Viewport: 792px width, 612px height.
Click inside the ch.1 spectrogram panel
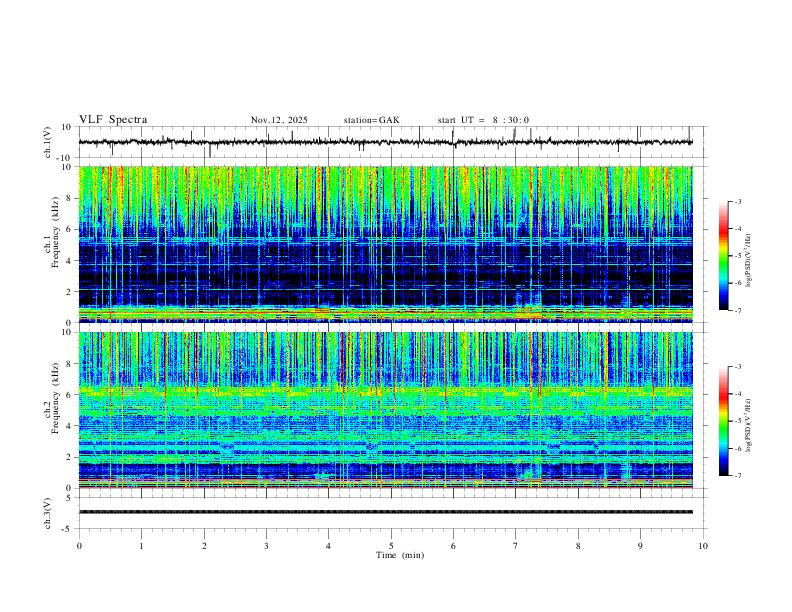[385, 244]
